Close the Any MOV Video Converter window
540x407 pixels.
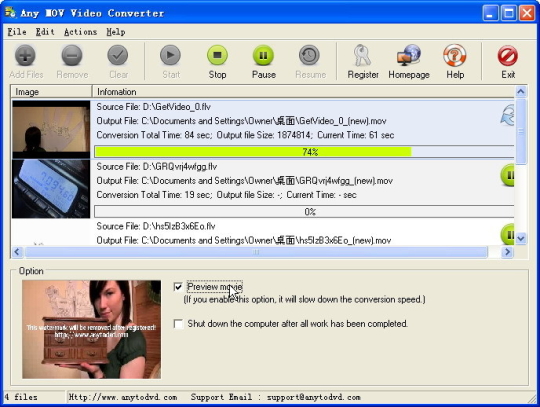click(x=527, y=13)
